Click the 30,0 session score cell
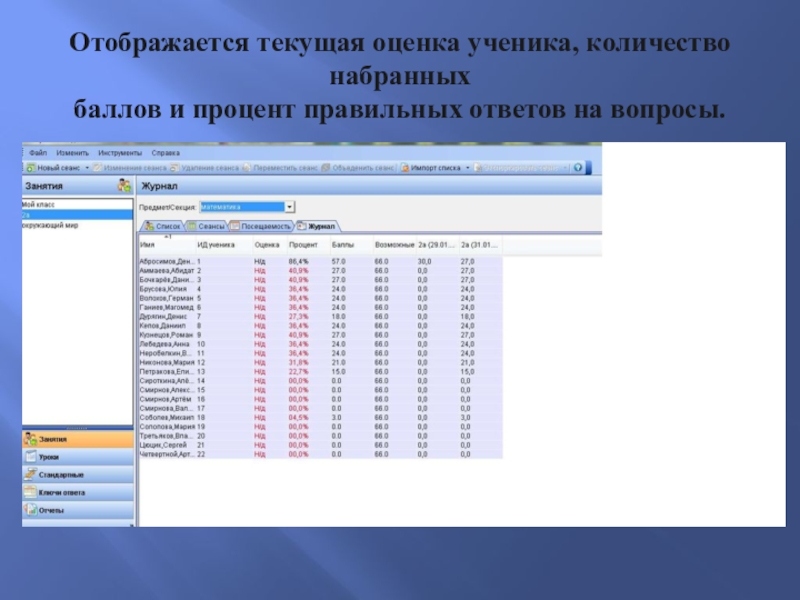The width and height of the screenshot is (800, 600). pos(424,261)
